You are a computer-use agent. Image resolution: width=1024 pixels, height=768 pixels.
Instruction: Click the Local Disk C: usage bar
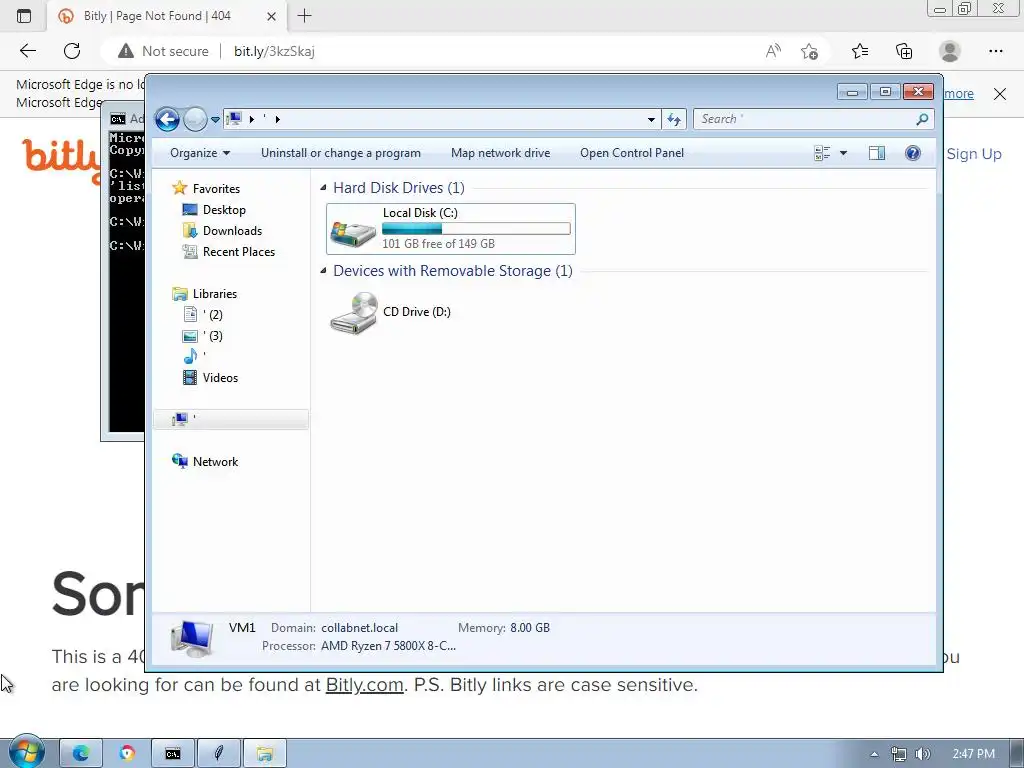click(476, 229)
